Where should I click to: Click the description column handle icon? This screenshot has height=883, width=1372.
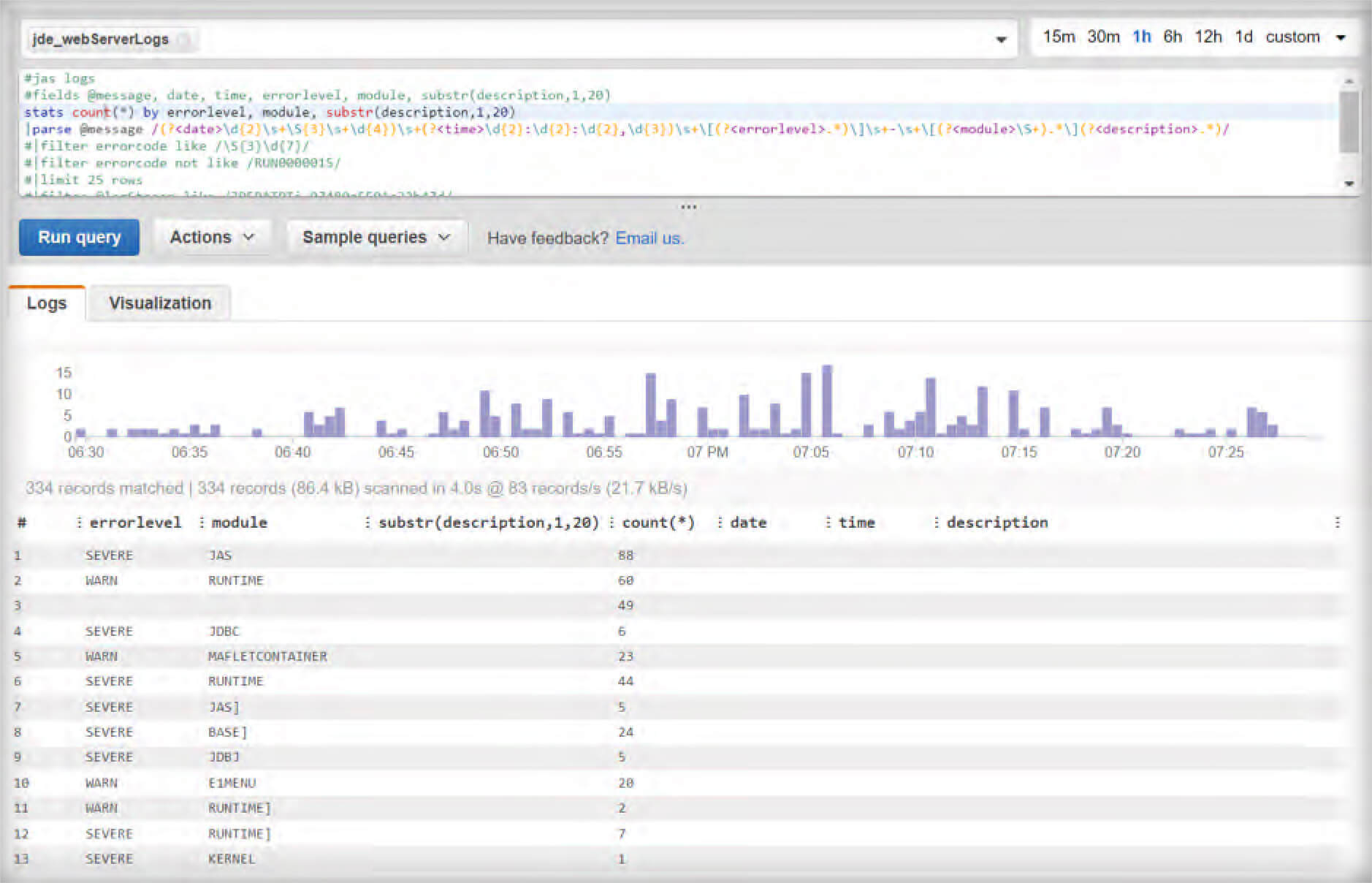(x=936, y=523)
